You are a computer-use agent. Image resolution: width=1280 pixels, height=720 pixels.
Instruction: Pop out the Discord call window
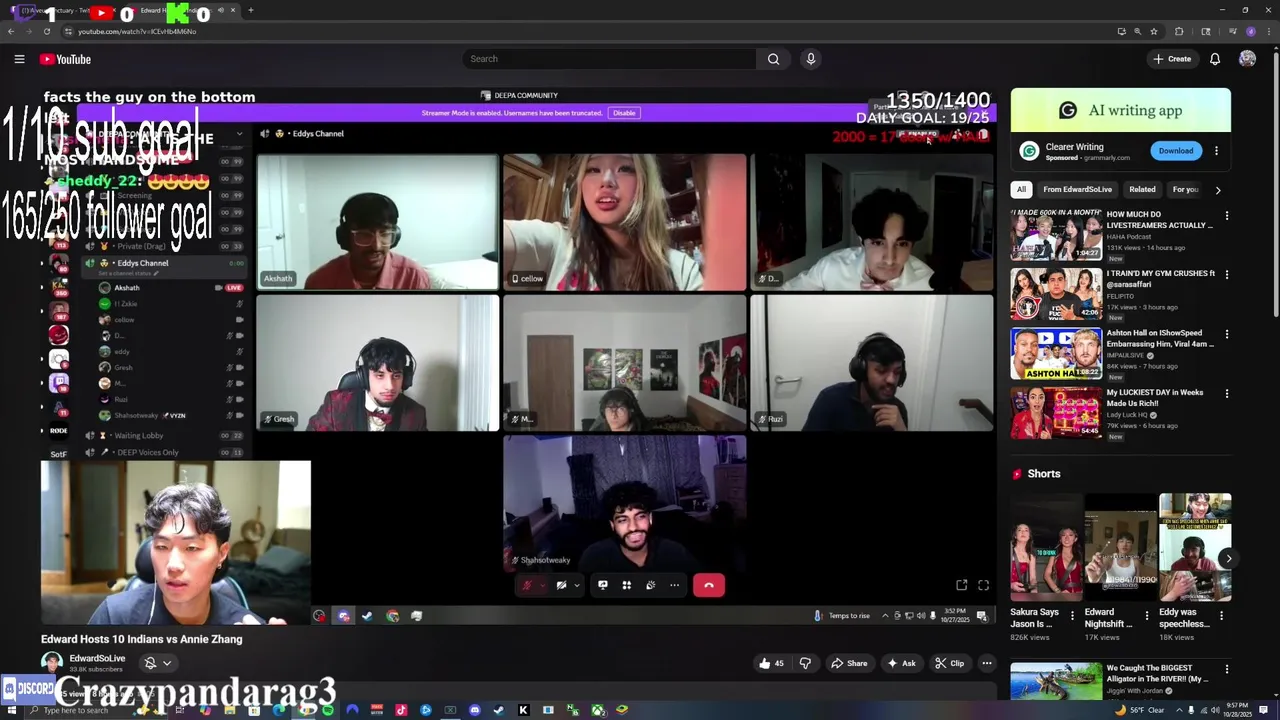(x=961, y=585)
